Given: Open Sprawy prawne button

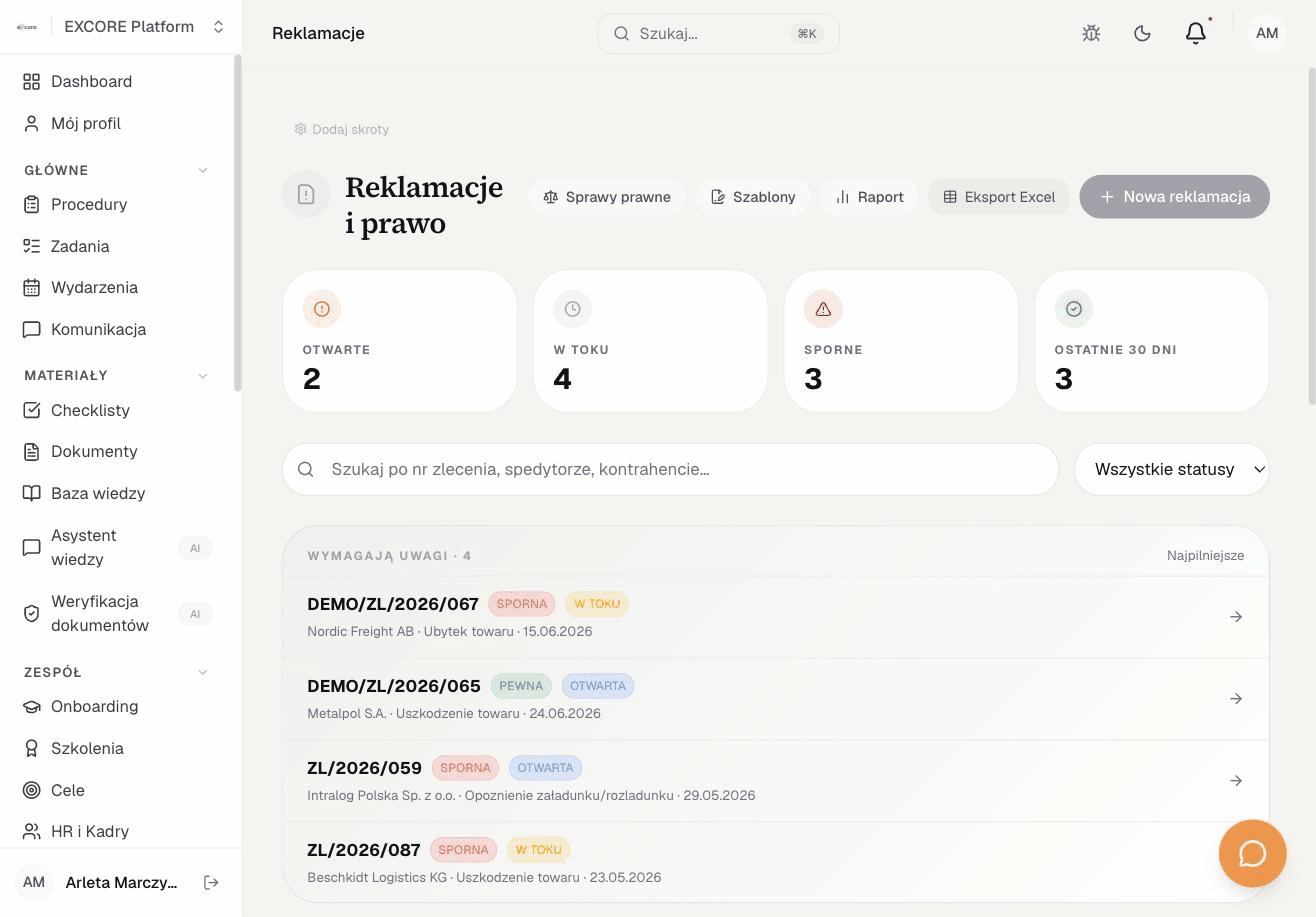Looking at the screenshot, I should (x=606, y=197).
